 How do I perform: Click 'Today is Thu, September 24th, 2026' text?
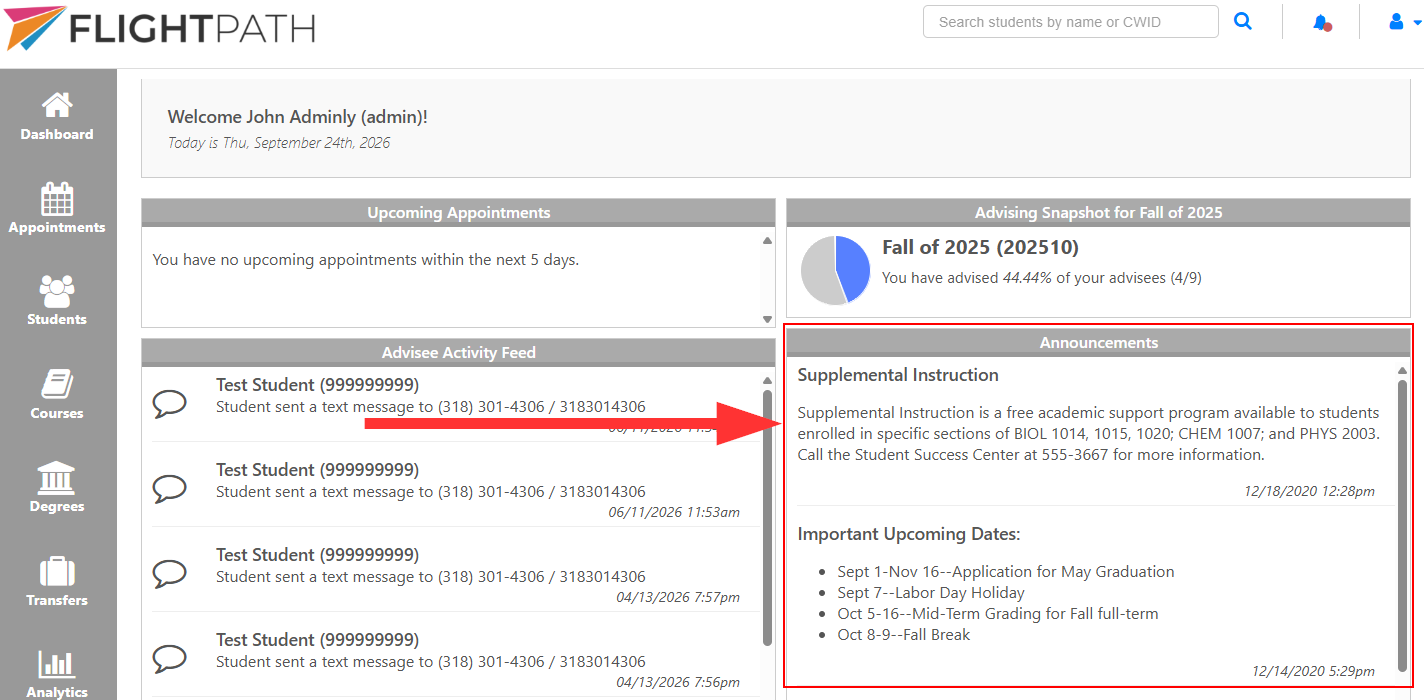tap(279, 143)
